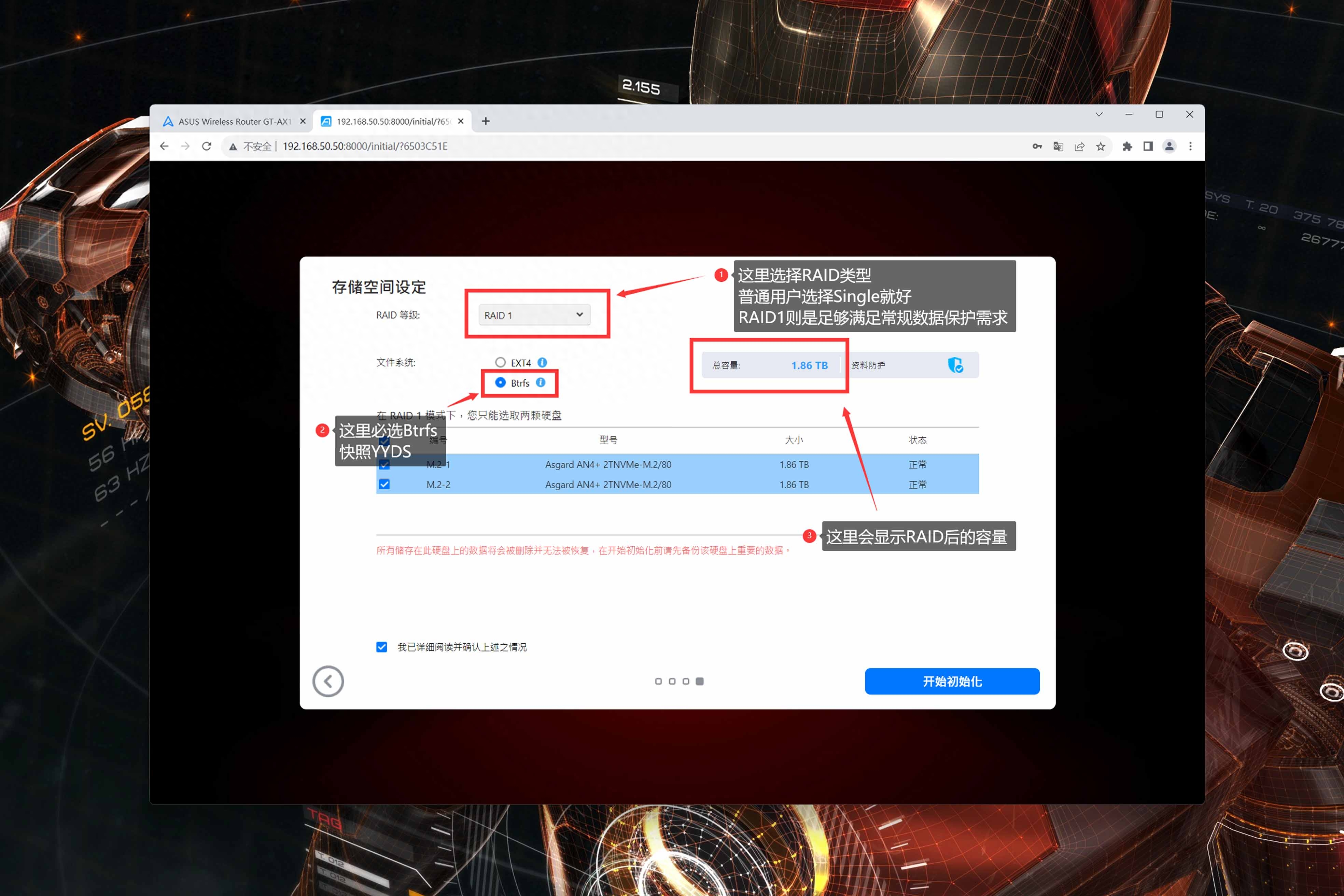The image size is (1344, 896).
Task: Open the RAID level dropdown
Action: point(534,315)
